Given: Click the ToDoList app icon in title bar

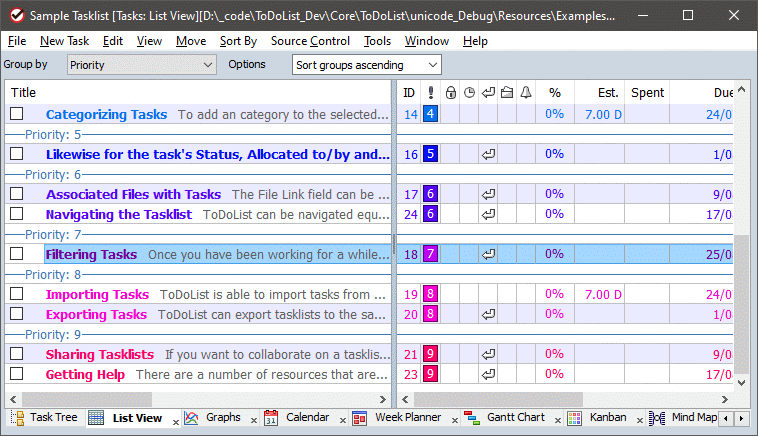Looking at the screenshot, I should 15,16.
